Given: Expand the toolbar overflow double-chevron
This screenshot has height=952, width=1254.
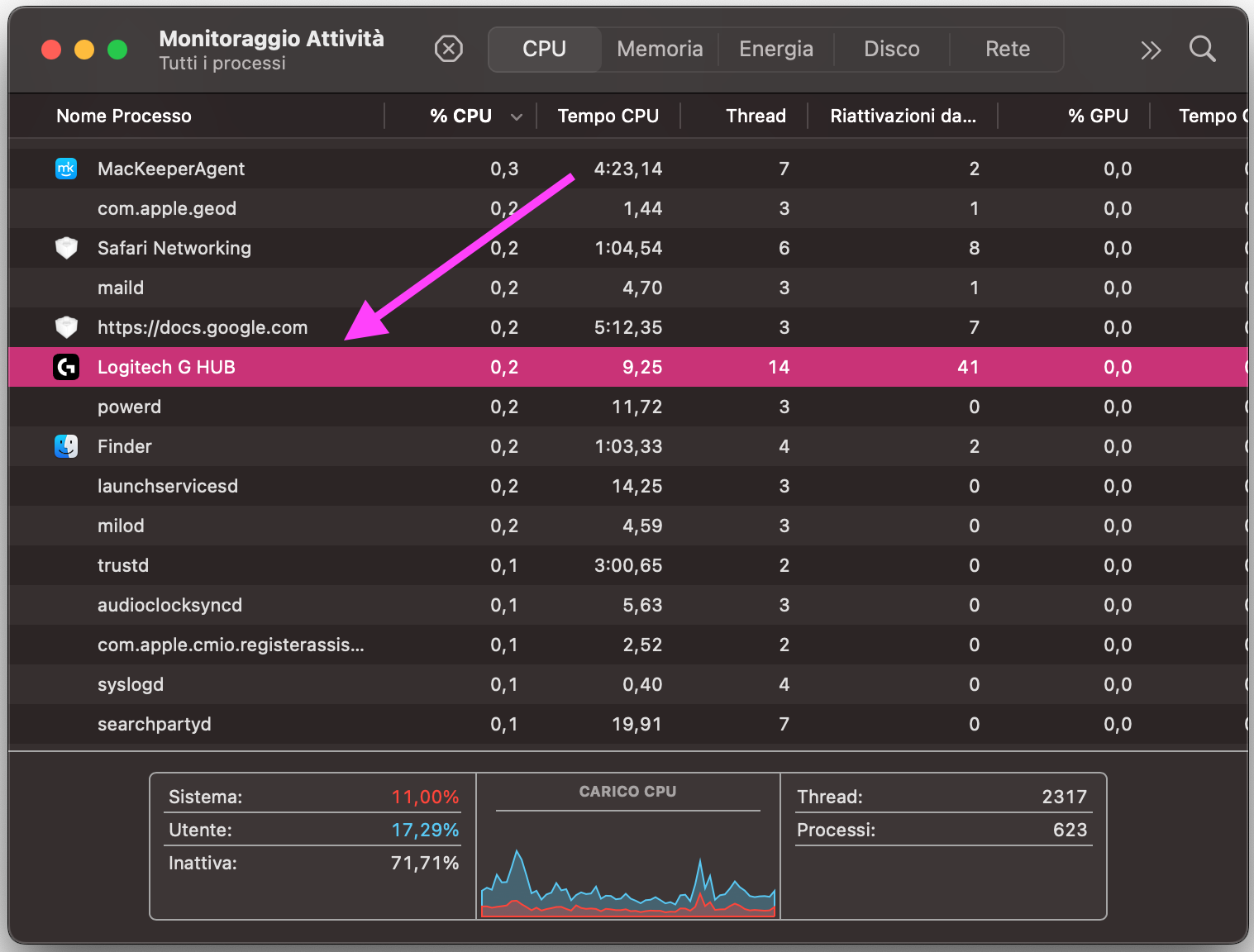Looking at the screenshot, I should pyautogui.click(x=1151, y=50).
